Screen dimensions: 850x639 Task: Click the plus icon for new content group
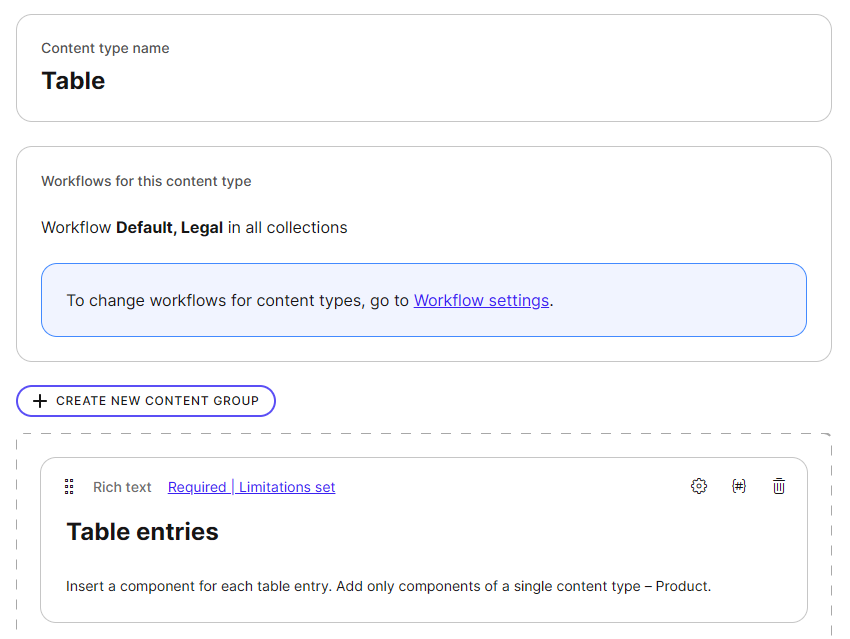pos(40,401)
